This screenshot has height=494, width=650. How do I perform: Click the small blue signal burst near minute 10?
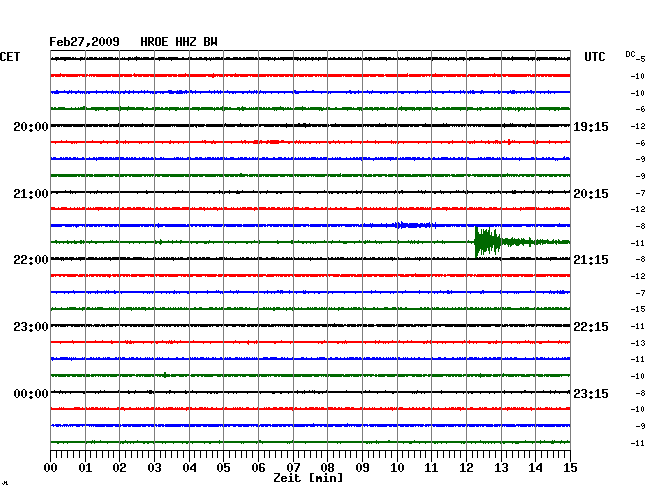click(415, 225)
